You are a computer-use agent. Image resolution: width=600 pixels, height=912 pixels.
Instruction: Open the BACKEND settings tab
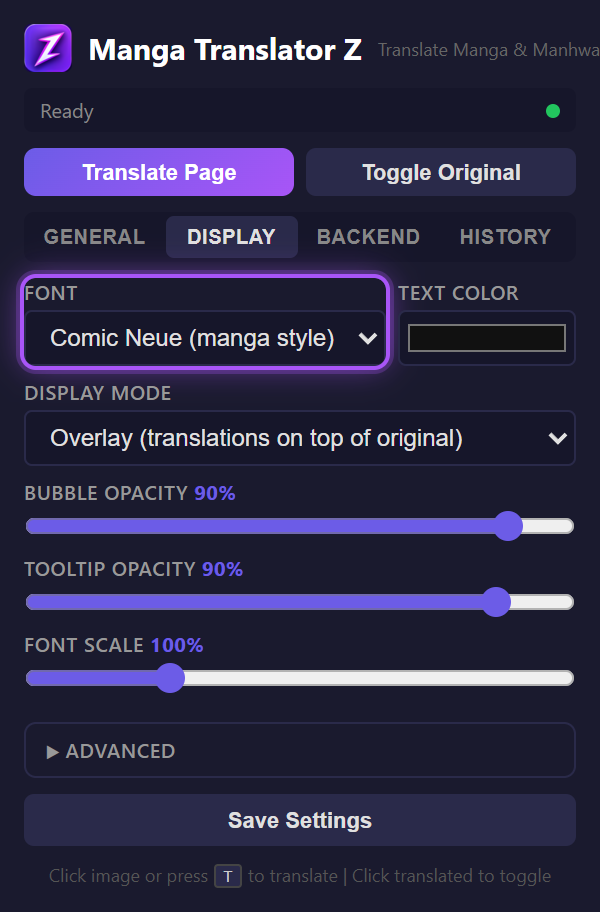(x=368, y=237)
